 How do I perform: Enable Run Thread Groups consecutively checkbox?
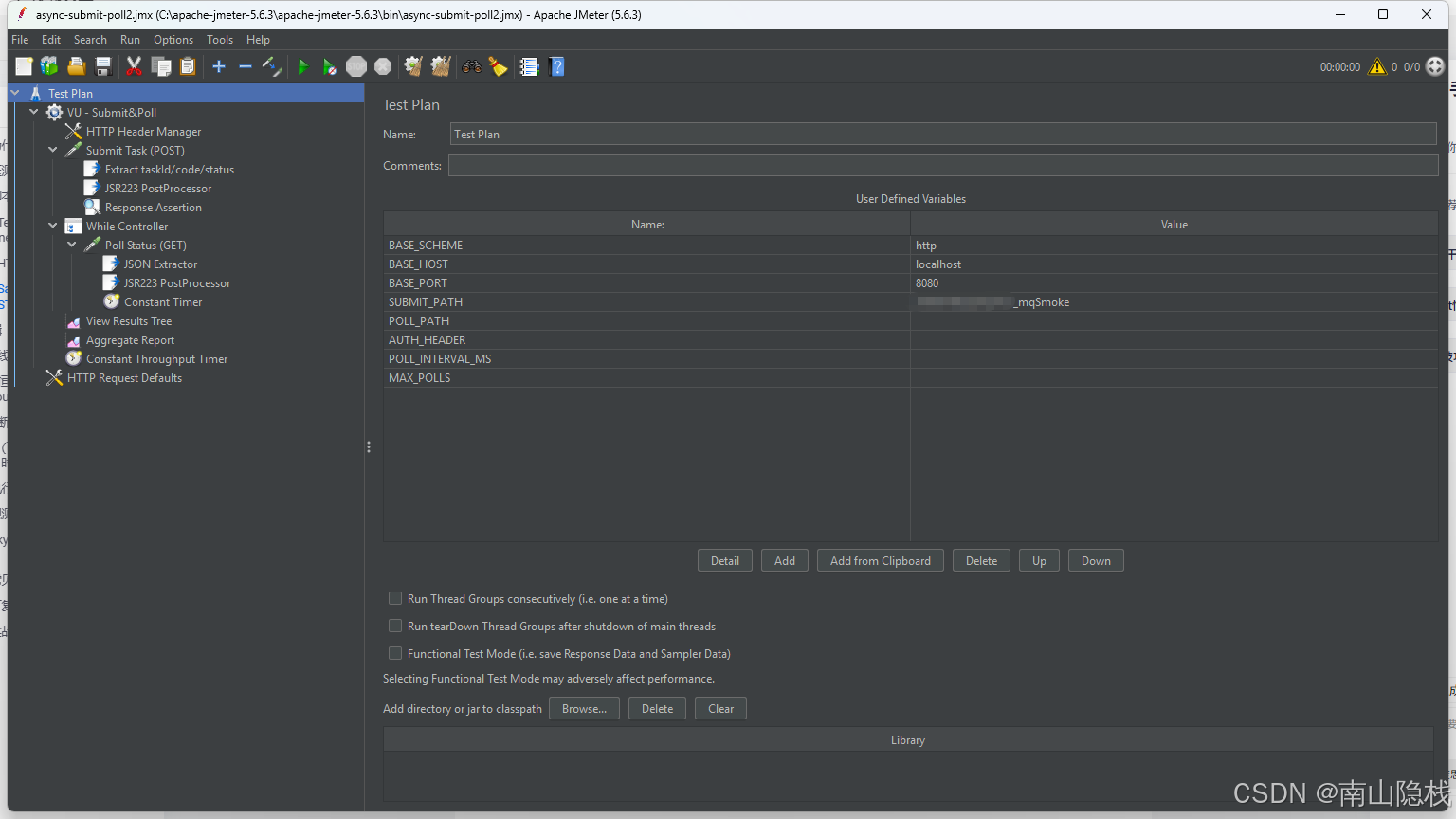click(395, 598)
